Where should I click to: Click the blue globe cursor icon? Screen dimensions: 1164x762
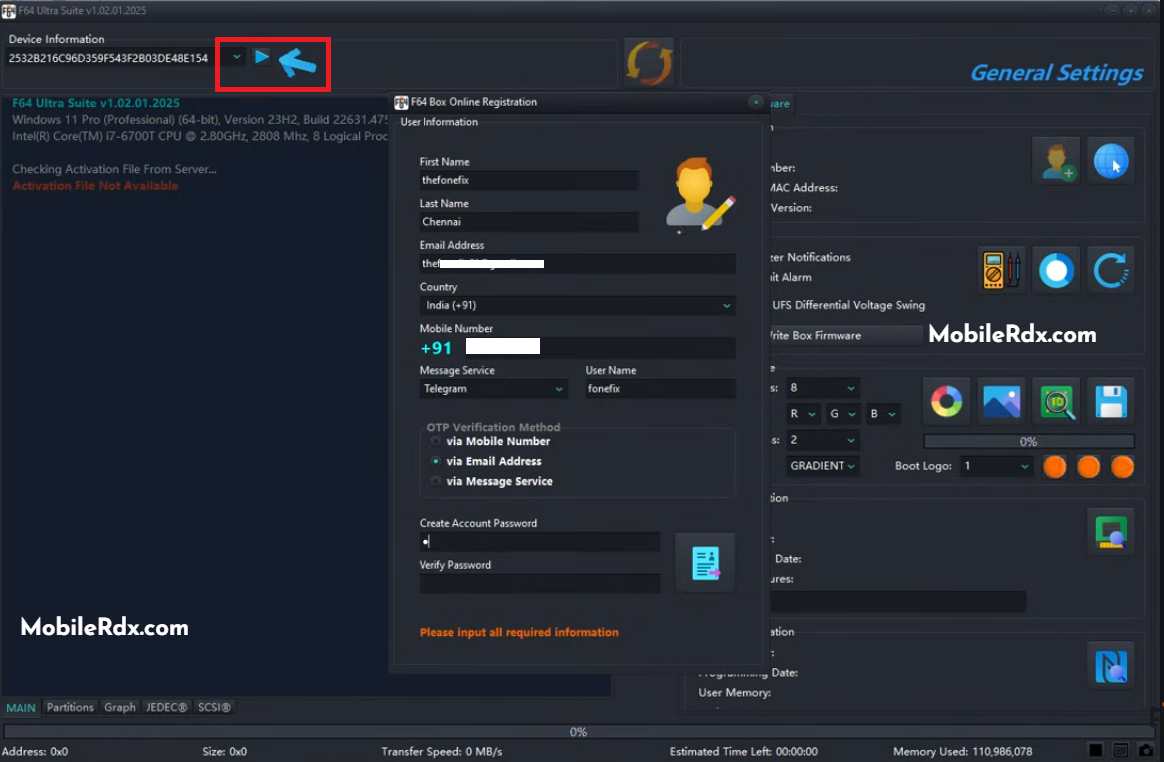point(1111,161)
